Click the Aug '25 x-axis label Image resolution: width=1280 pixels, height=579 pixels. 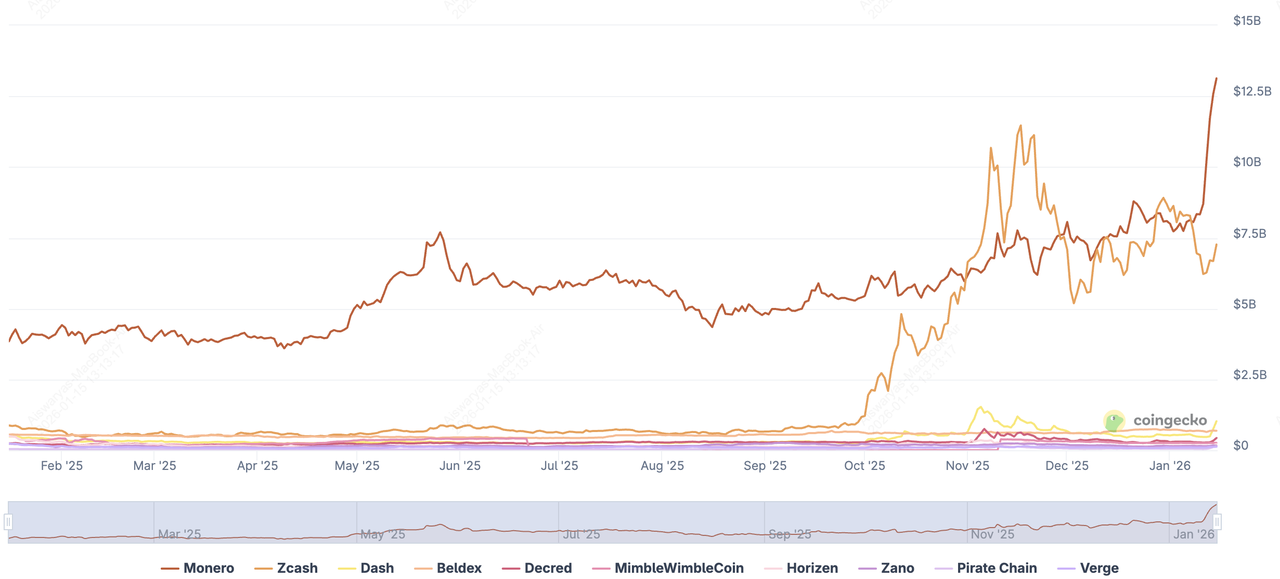coord(662,466)
